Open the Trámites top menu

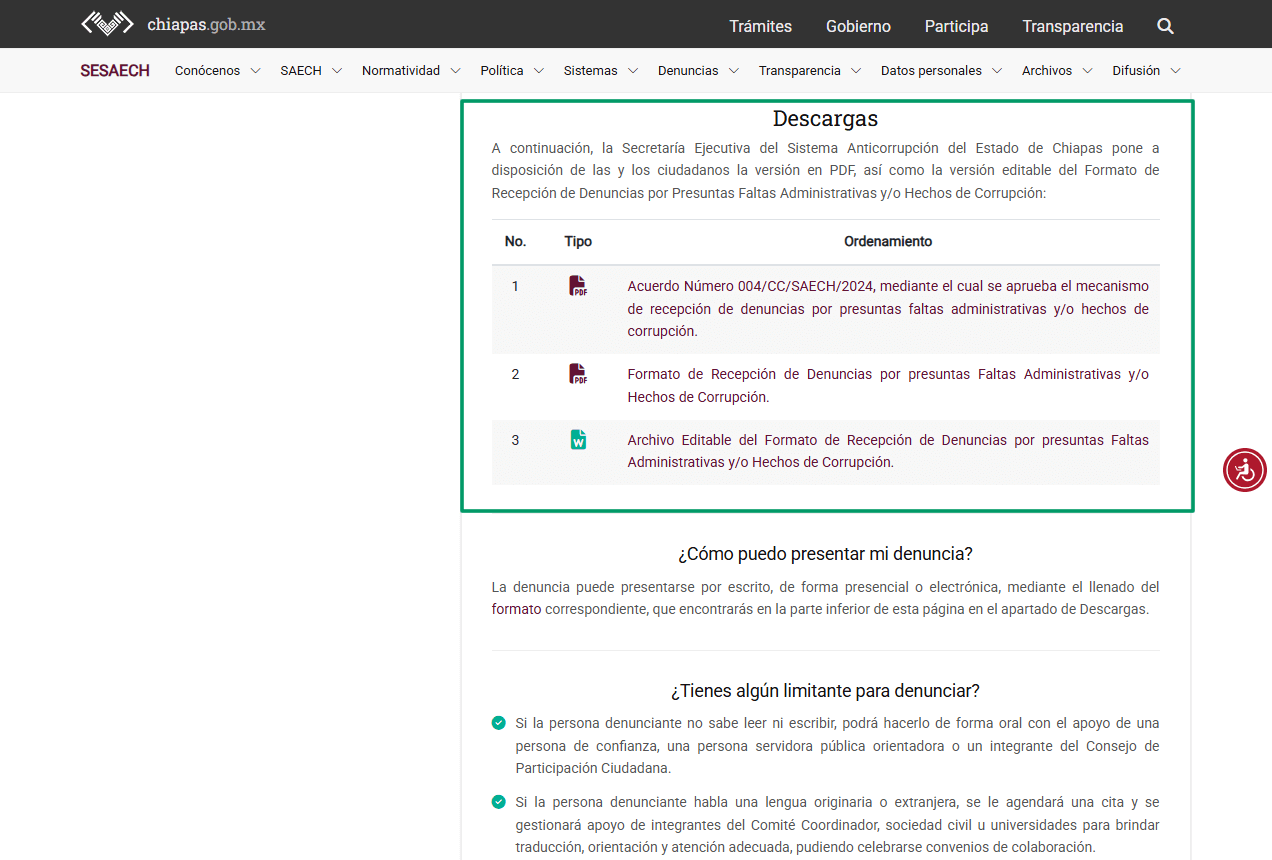coord(760,26)
